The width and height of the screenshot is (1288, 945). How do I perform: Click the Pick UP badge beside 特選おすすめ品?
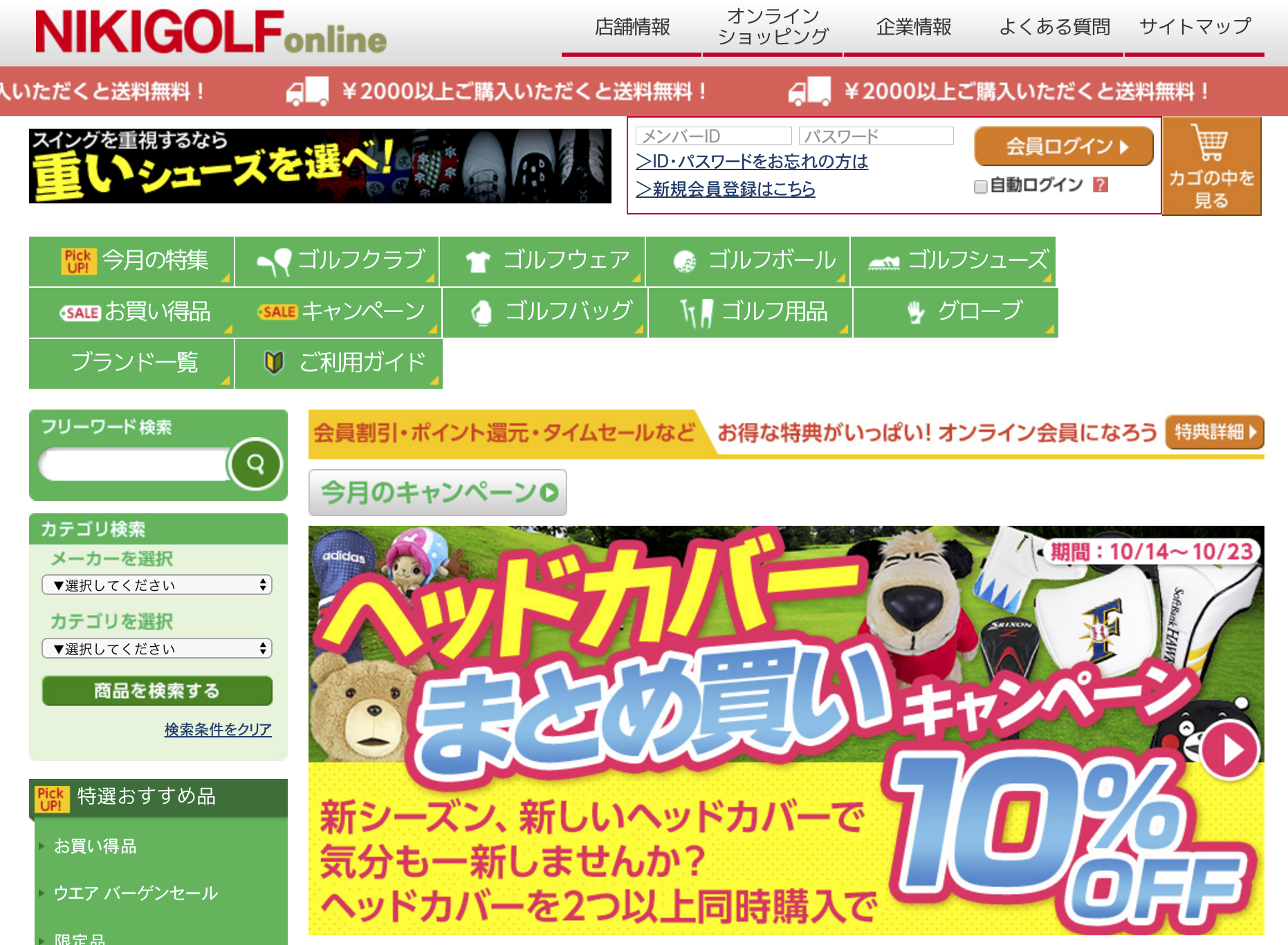51,798
